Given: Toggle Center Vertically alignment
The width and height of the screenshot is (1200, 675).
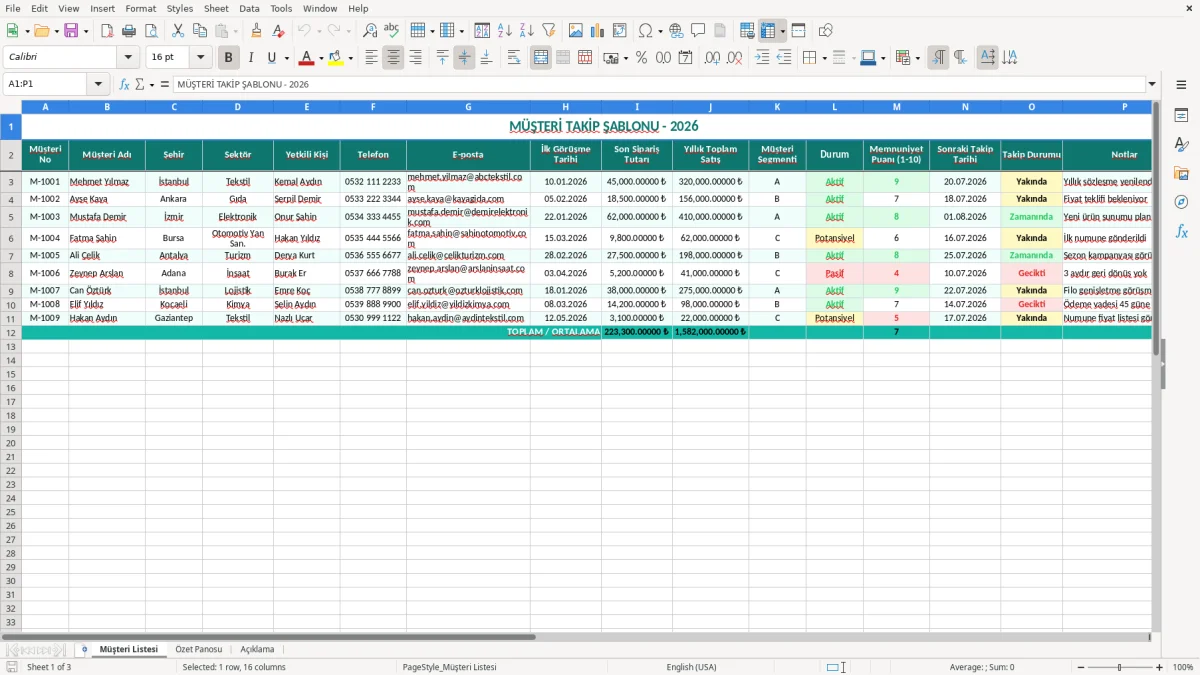Looking at the screenshot, I should (464, 58).
